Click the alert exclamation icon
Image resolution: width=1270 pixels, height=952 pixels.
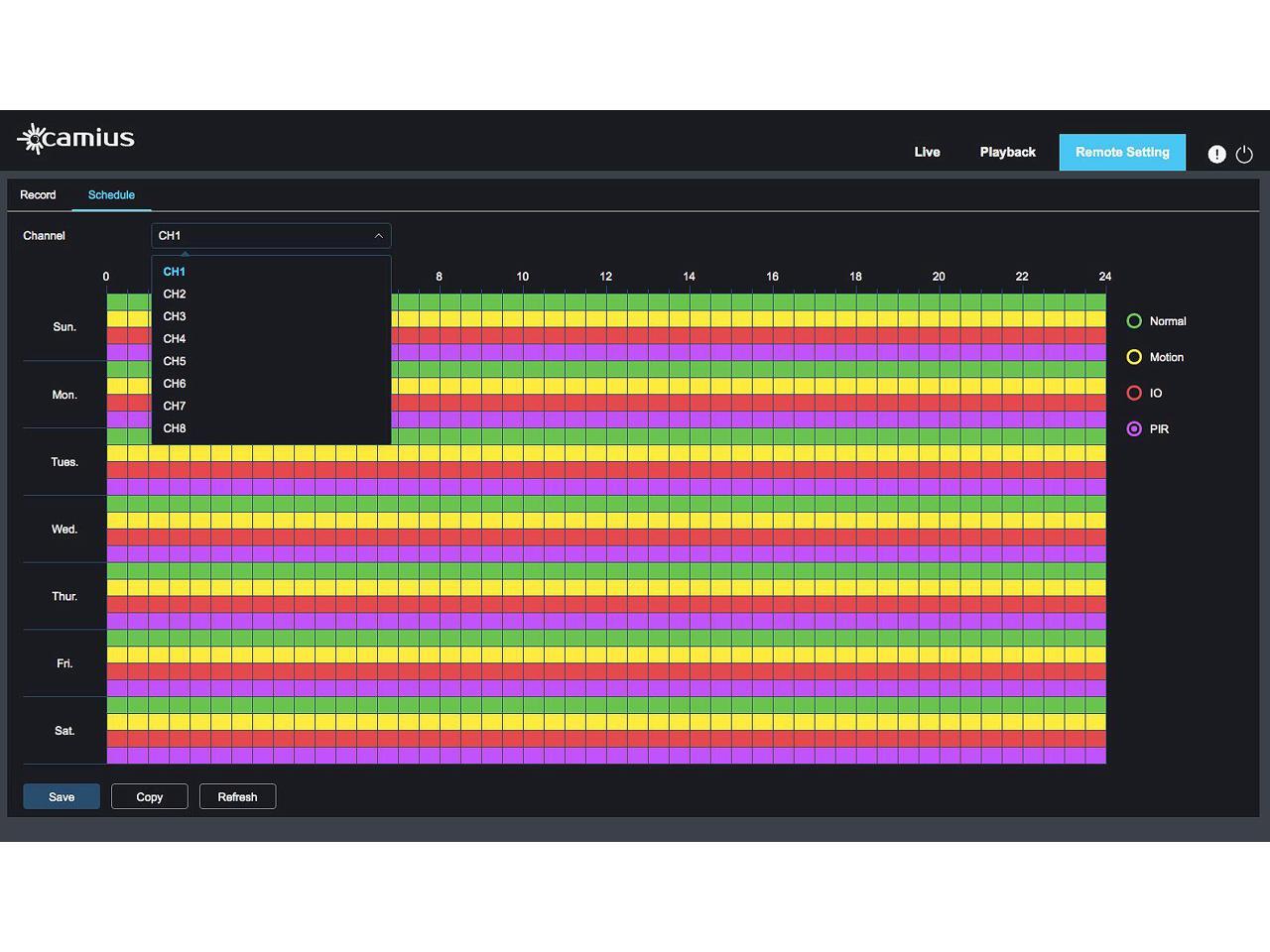1216,154
